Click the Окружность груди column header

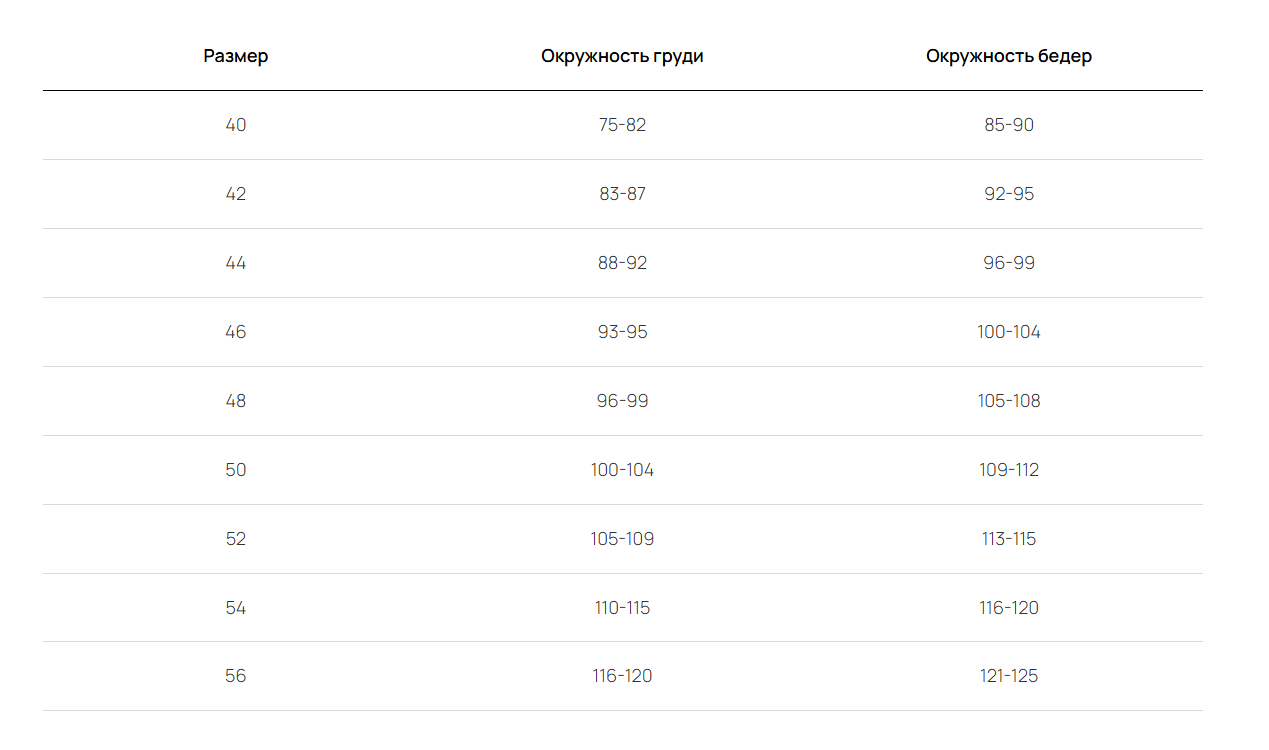[x=622, y=56]
